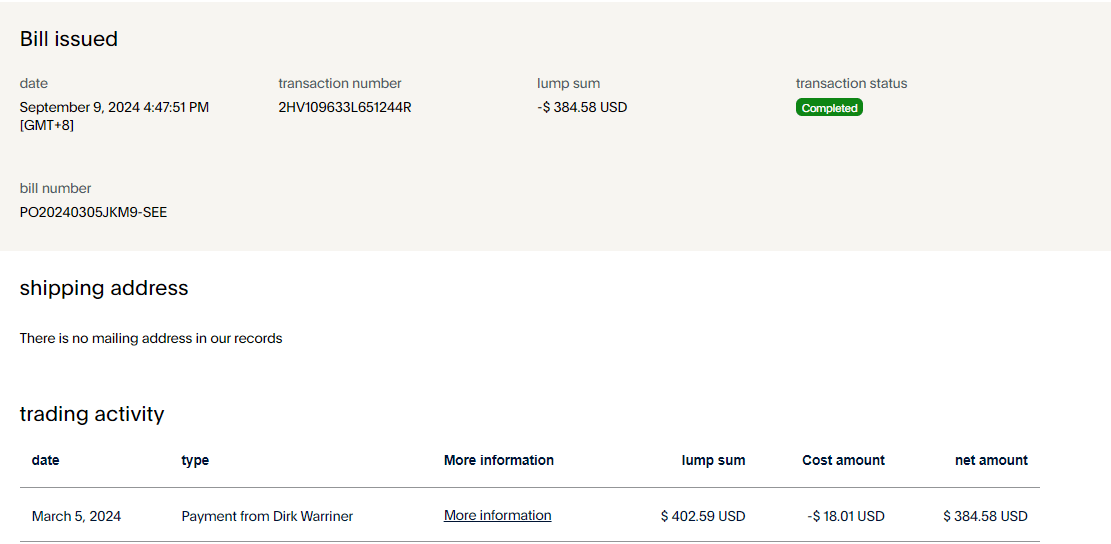Click Payment from Dirk Warriner entry
Viewport: 1111px width, 544px height.
[267, 517]
